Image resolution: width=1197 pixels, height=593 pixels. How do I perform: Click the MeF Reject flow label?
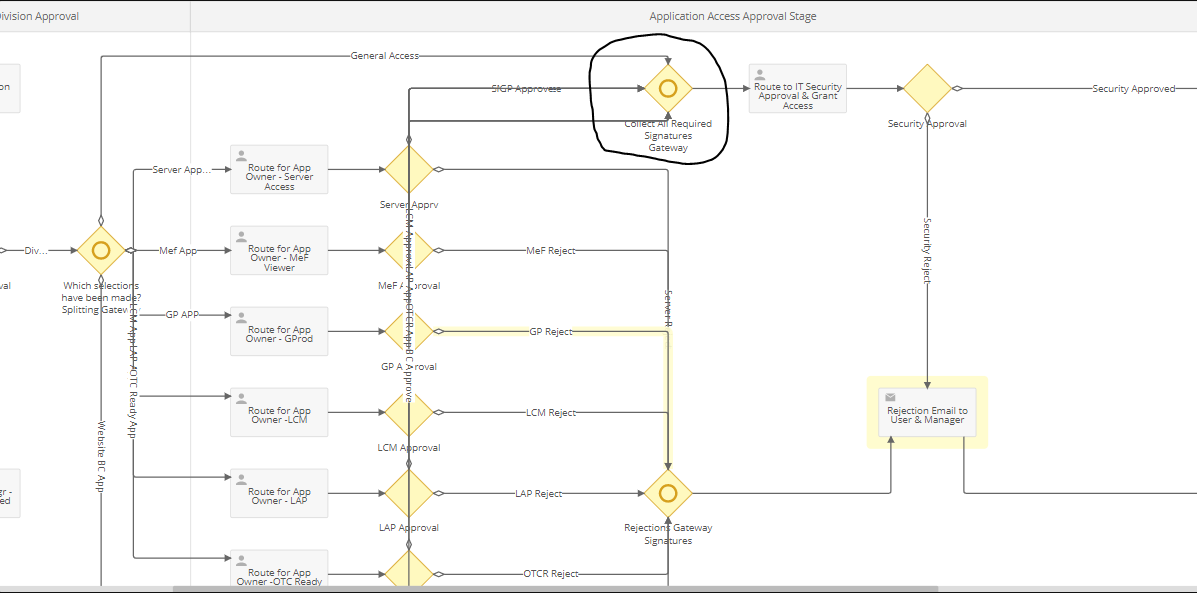550,250
